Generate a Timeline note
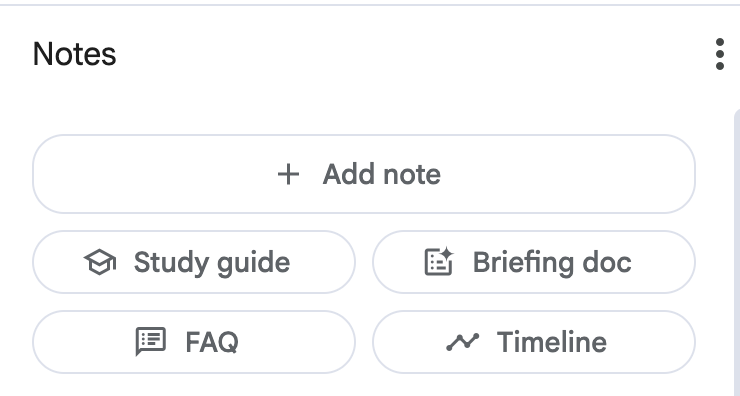Screen dimensions: 740x396 tap(534, 342)
